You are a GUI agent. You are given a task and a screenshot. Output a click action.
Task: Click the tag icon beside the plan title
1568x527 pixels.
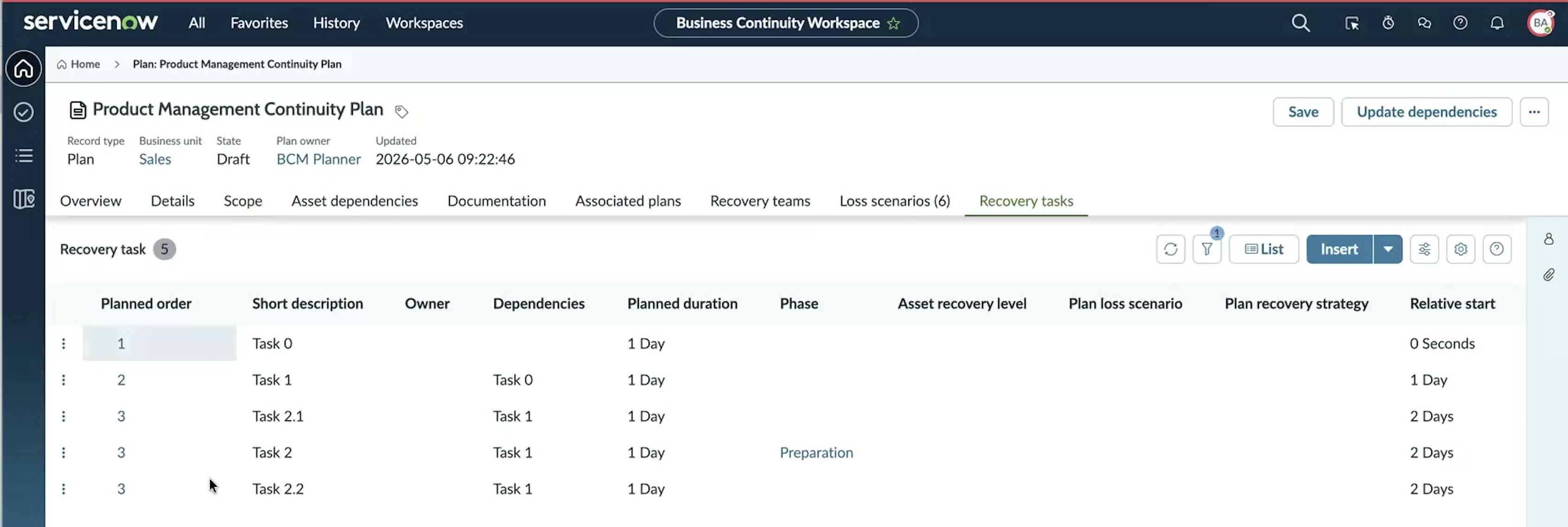pyautogui.click(x=401, y=111)
